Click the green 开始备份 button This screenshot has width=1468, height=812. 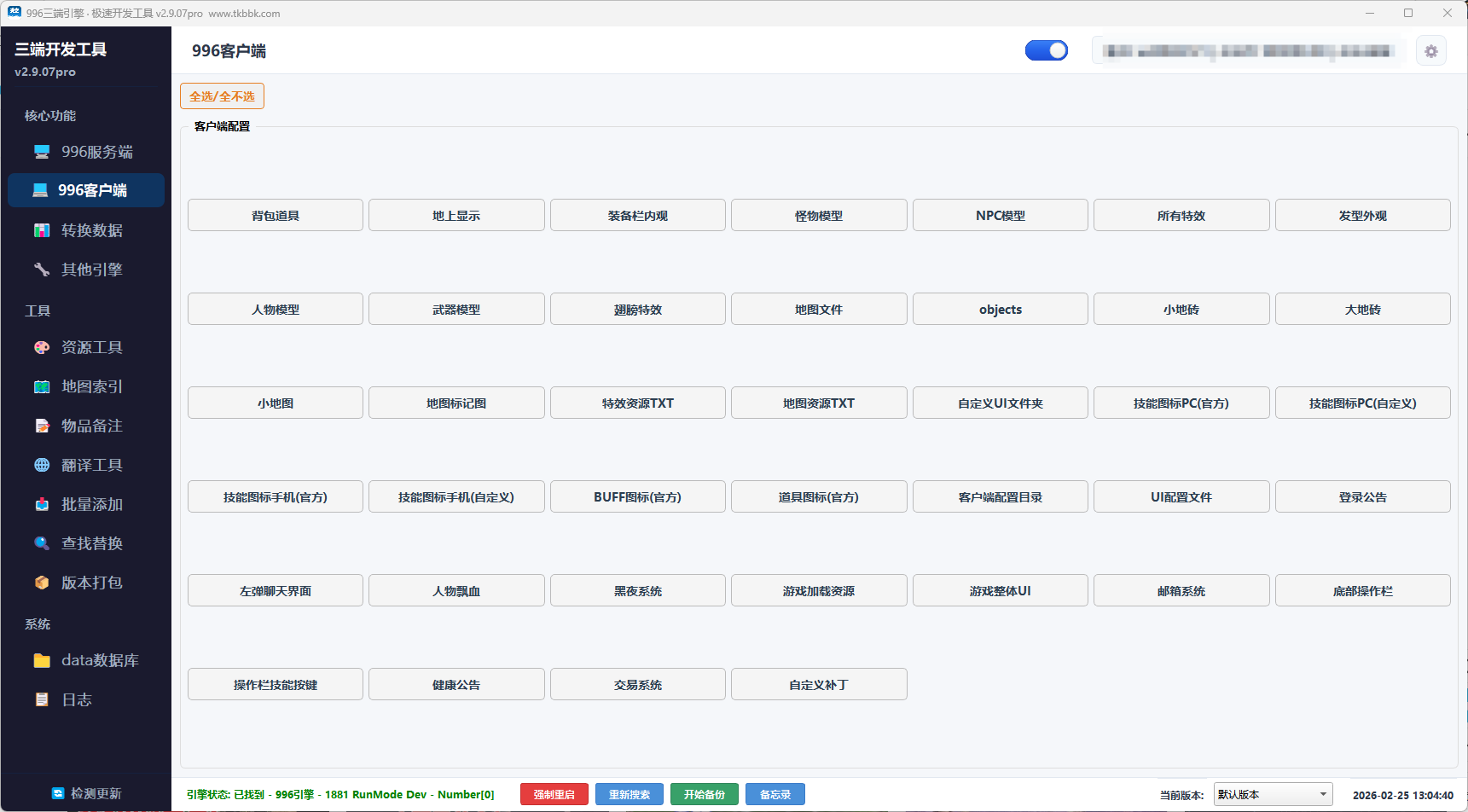[704, 794]
